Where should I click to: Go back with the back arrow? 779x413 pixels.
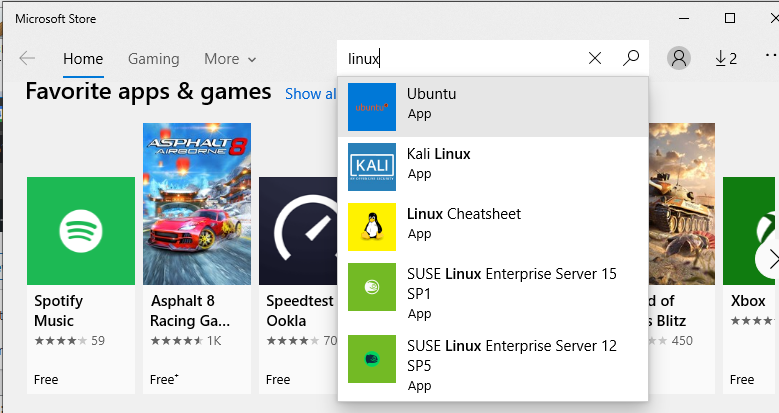(27, 59)
